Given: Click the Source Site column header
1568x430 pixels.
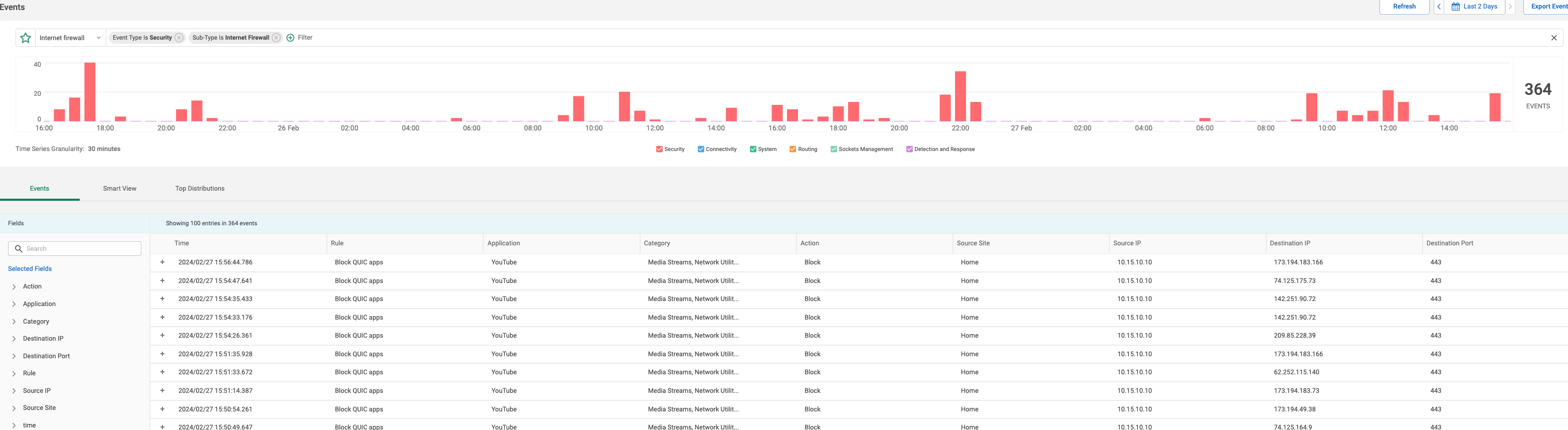Looking at the screenshot, I should (972, 244).
